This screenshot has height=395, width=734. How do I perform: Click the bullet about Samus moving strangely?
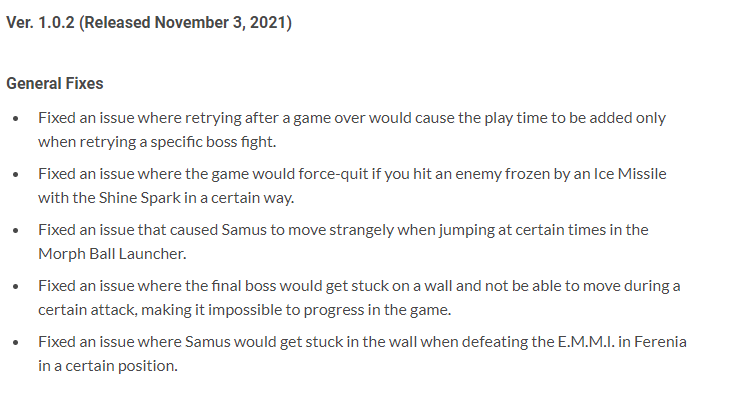coord(344,241)
